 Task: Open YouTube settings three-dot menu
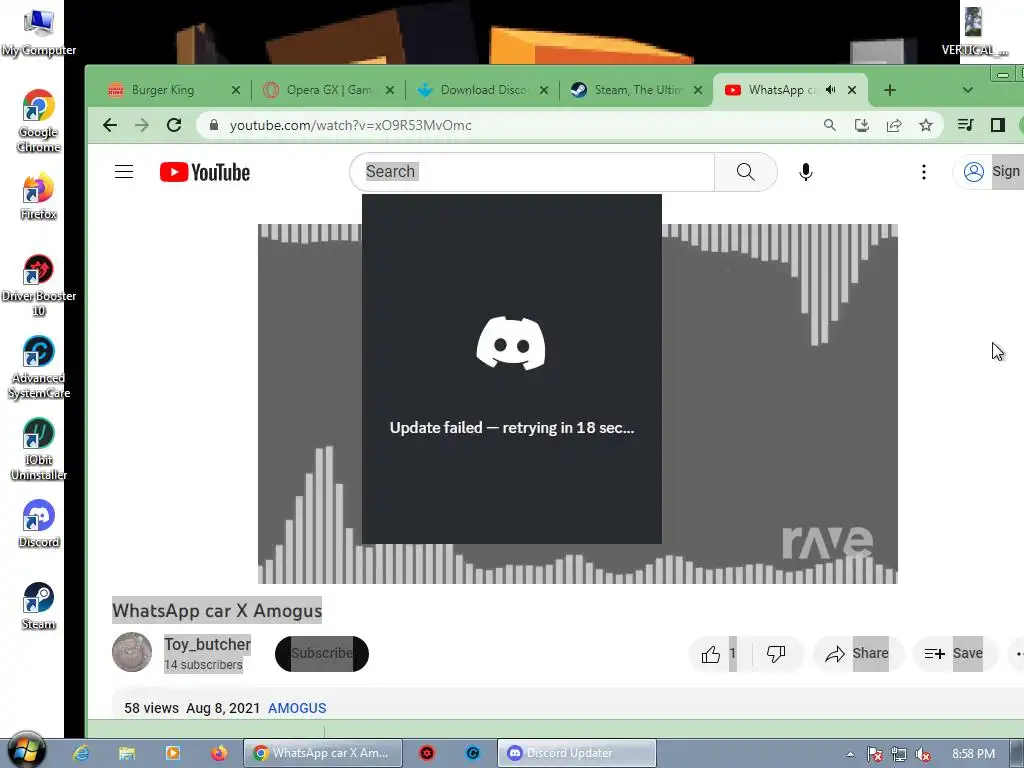pos(923,172)
